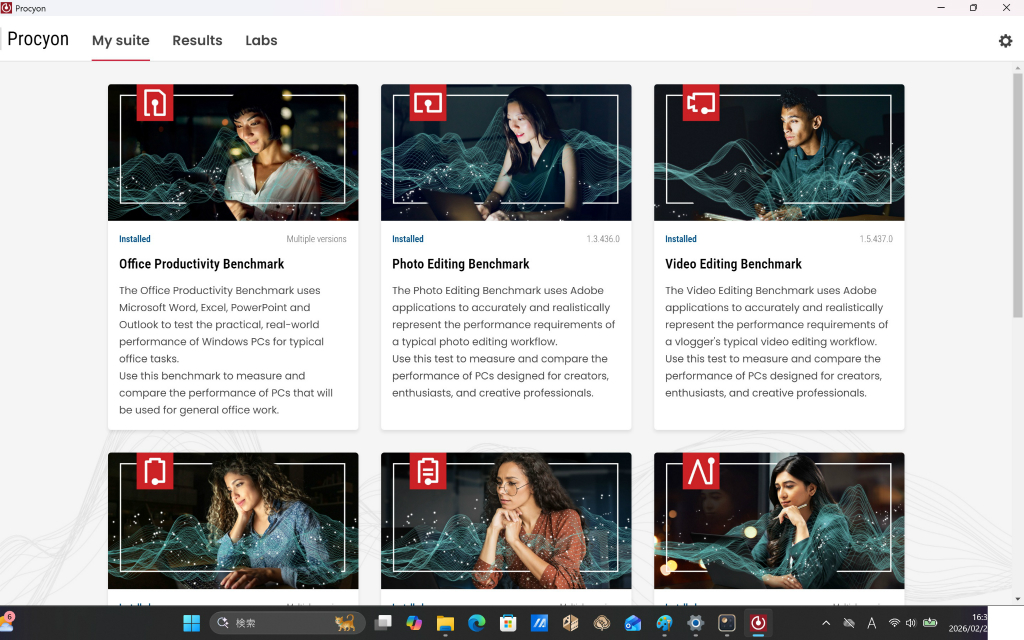The width and height of the screenshot is (1024, 640).
Task: Open Task View from the taskbar
Action: 383,623
